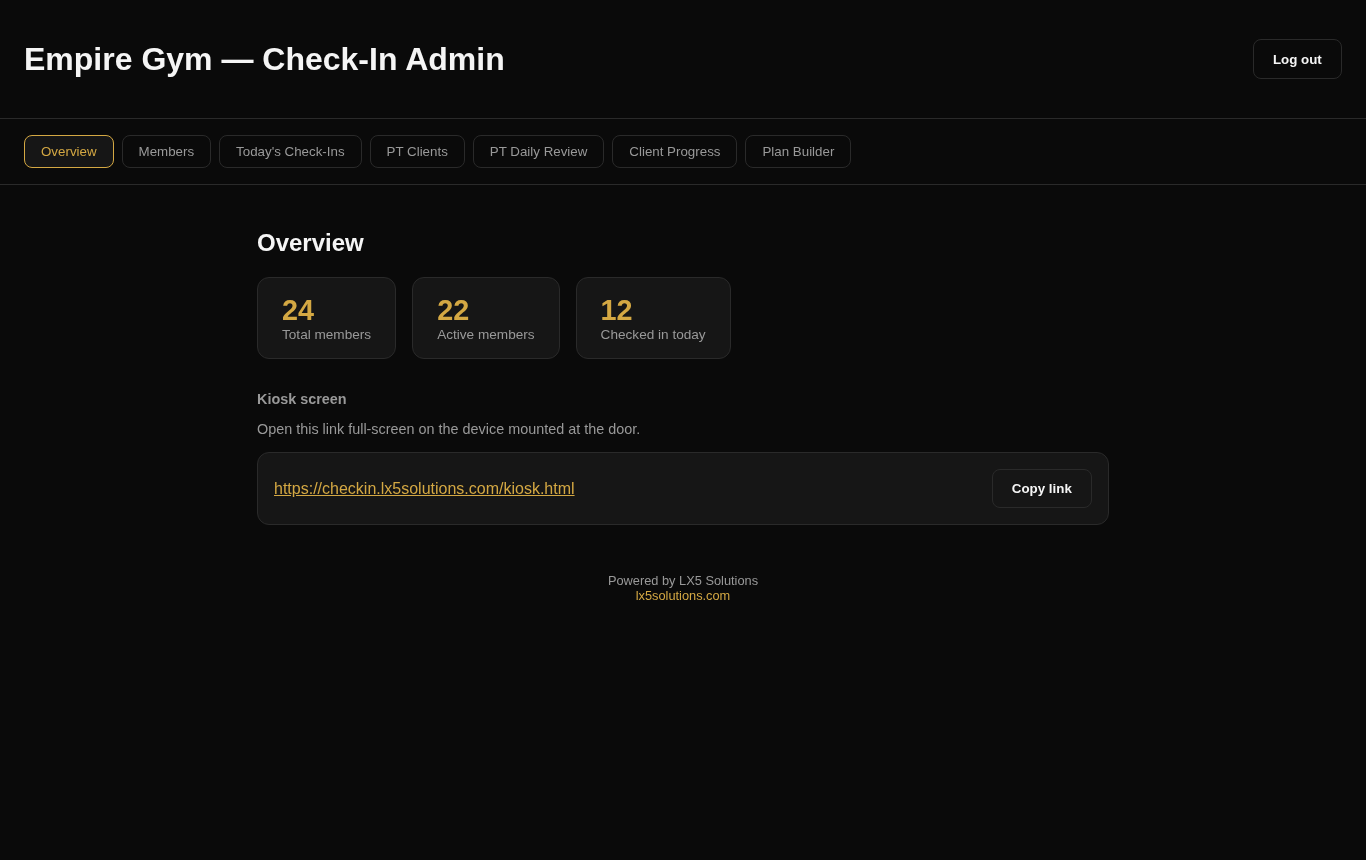
Task: Click the Powered by LX5 Solutions text
Action: point(683,580)
